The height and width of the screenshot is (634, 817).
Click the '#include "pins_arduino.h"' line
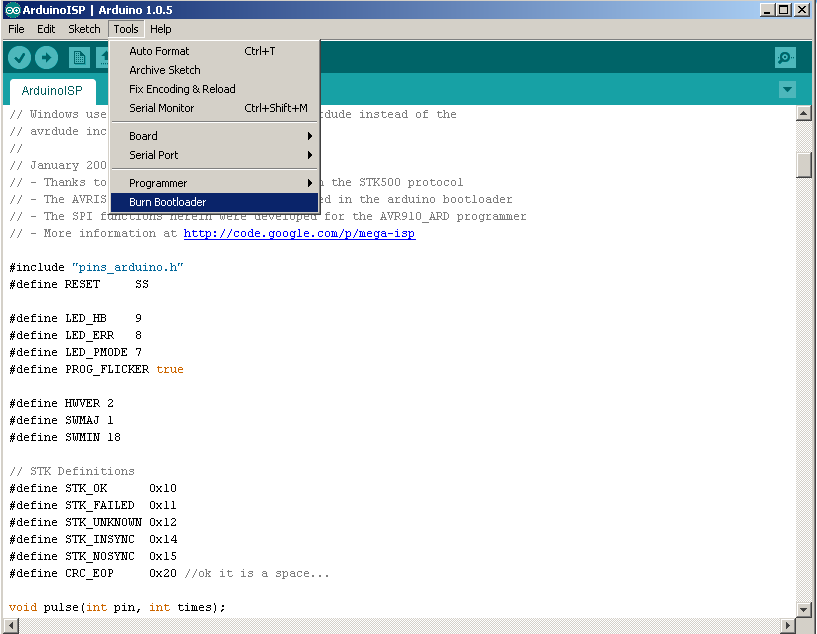tap(96, 268)
